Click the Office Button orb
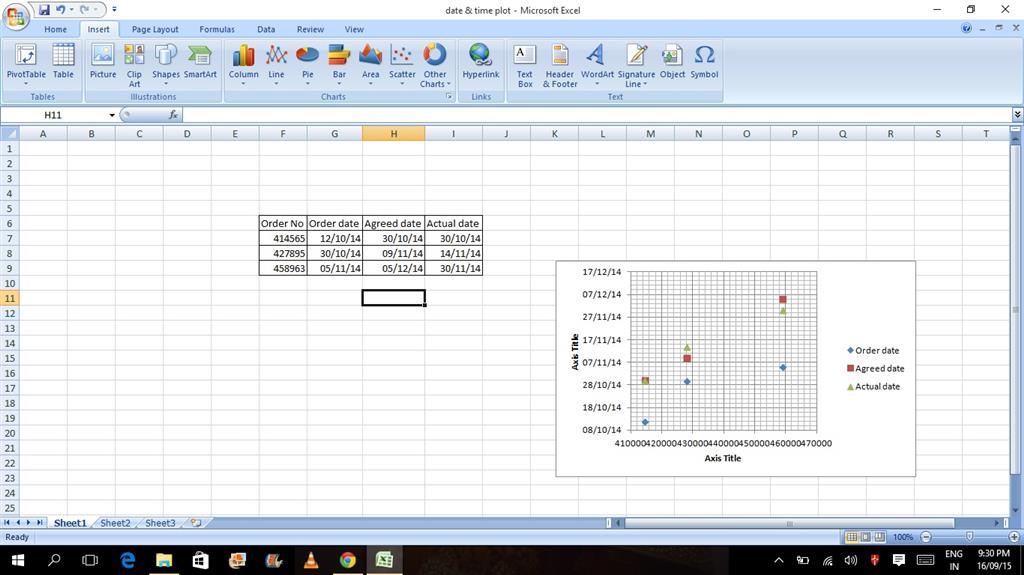This screenshot has width=1024, height=575. 15,16
